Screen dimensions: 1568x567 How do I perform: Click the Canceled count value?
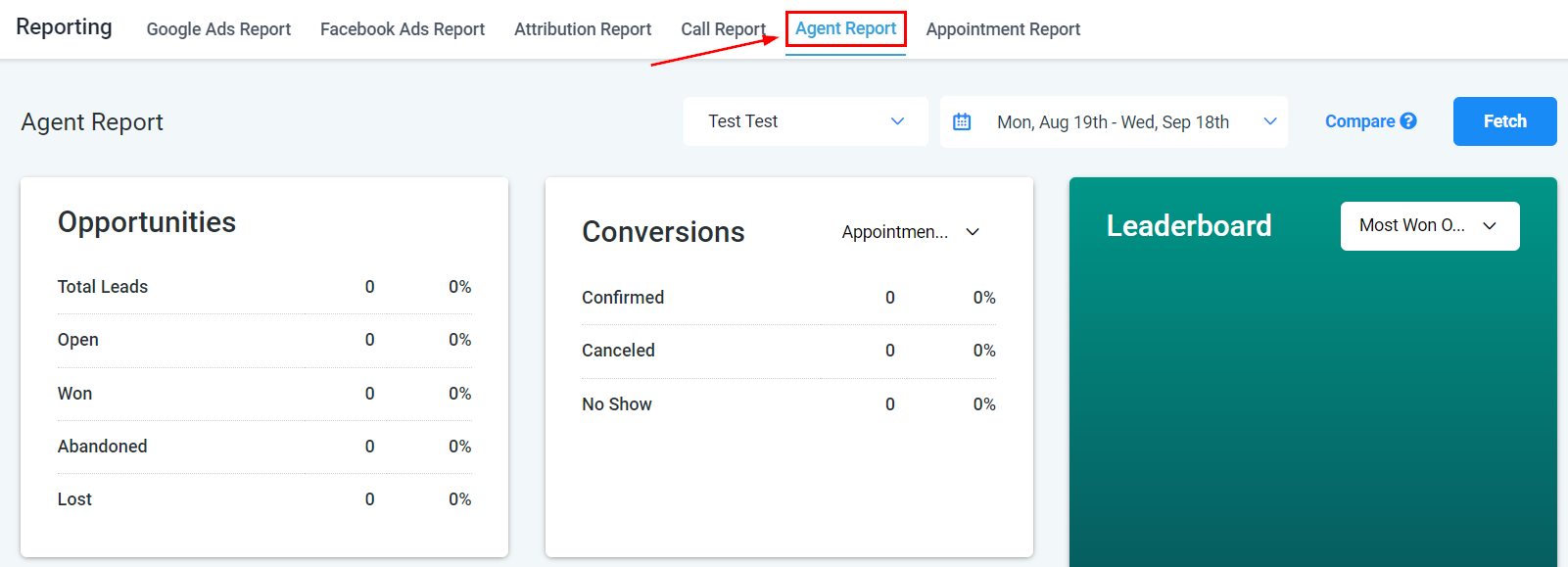890,351
